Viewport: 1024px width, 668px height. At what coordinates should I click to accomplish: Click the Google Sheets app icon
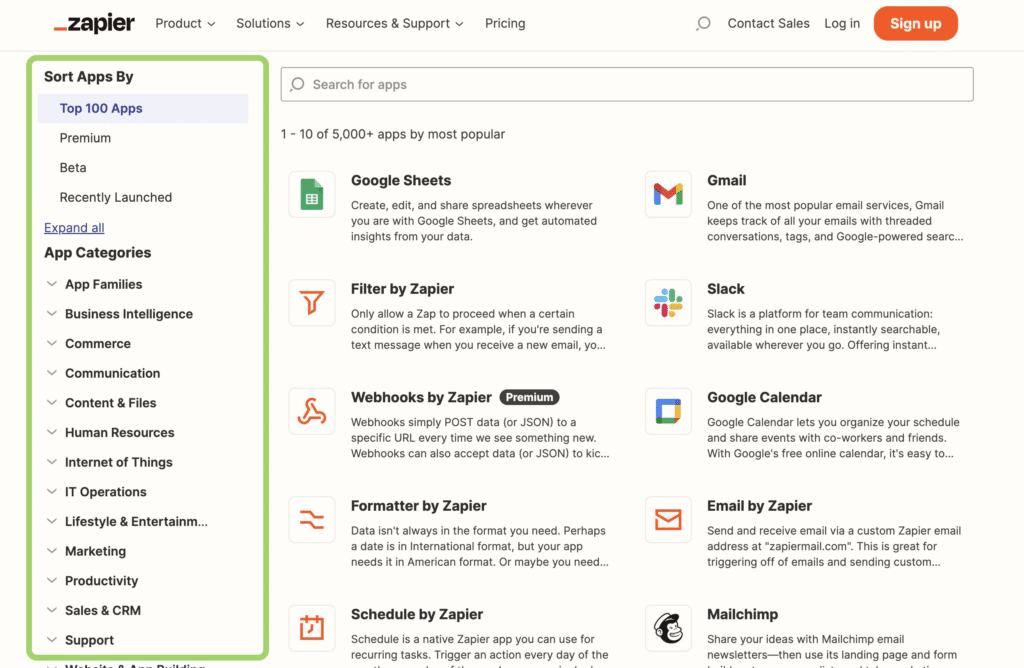click(312, 195)
